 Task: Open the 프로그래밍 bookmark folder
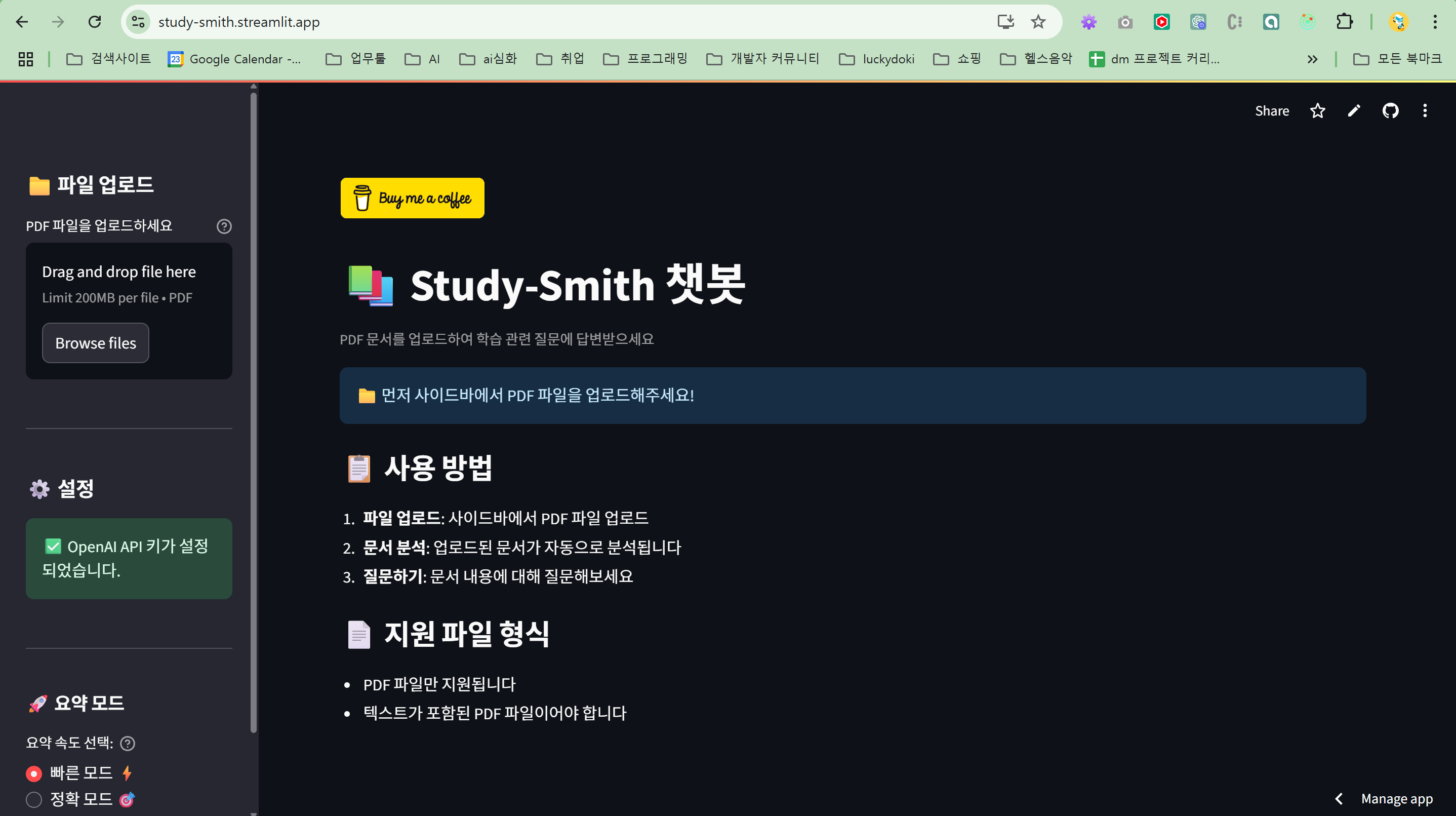coord(645,59)
